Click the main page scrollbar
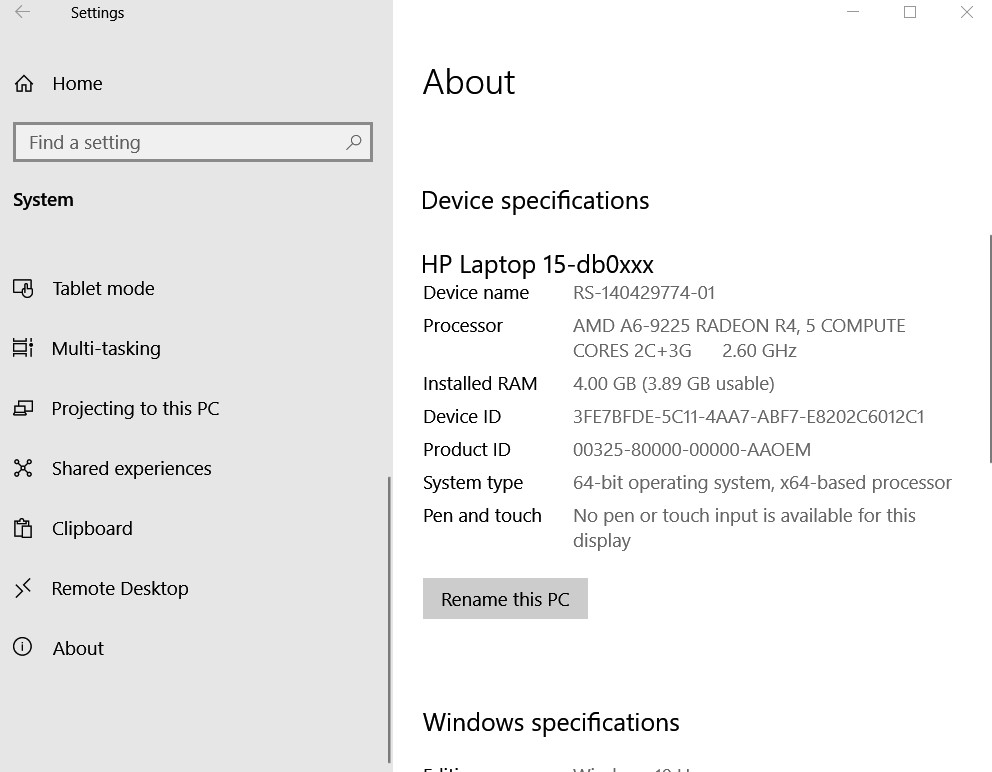The image size is (992, 772). 989,349
